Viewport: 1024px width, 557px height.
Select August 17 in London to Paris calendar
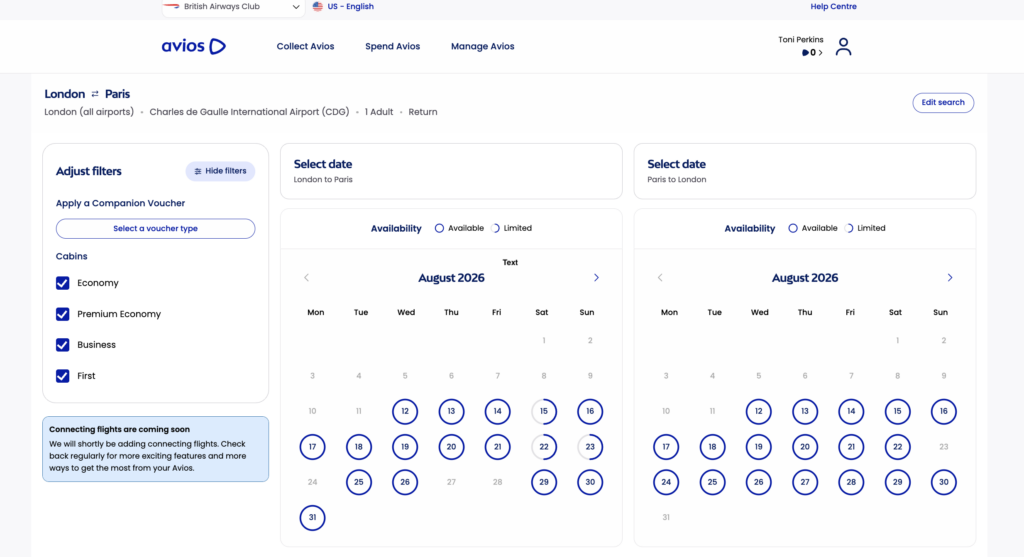312,447
